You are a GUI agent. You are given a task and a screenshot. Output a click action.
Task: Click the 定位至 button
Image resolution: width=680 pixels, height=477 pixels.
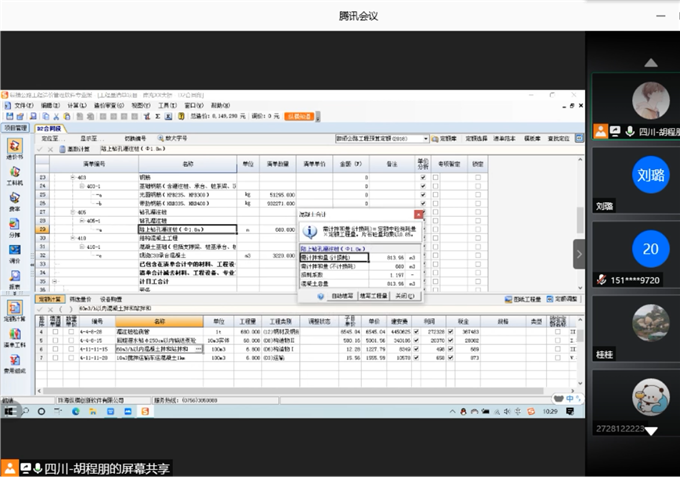[51, 138]
